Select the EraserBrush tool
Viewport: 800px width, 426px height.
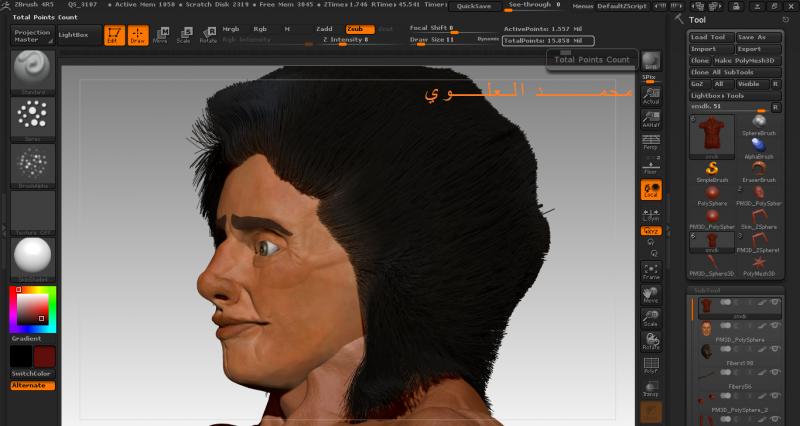click(x=759, y=172)
